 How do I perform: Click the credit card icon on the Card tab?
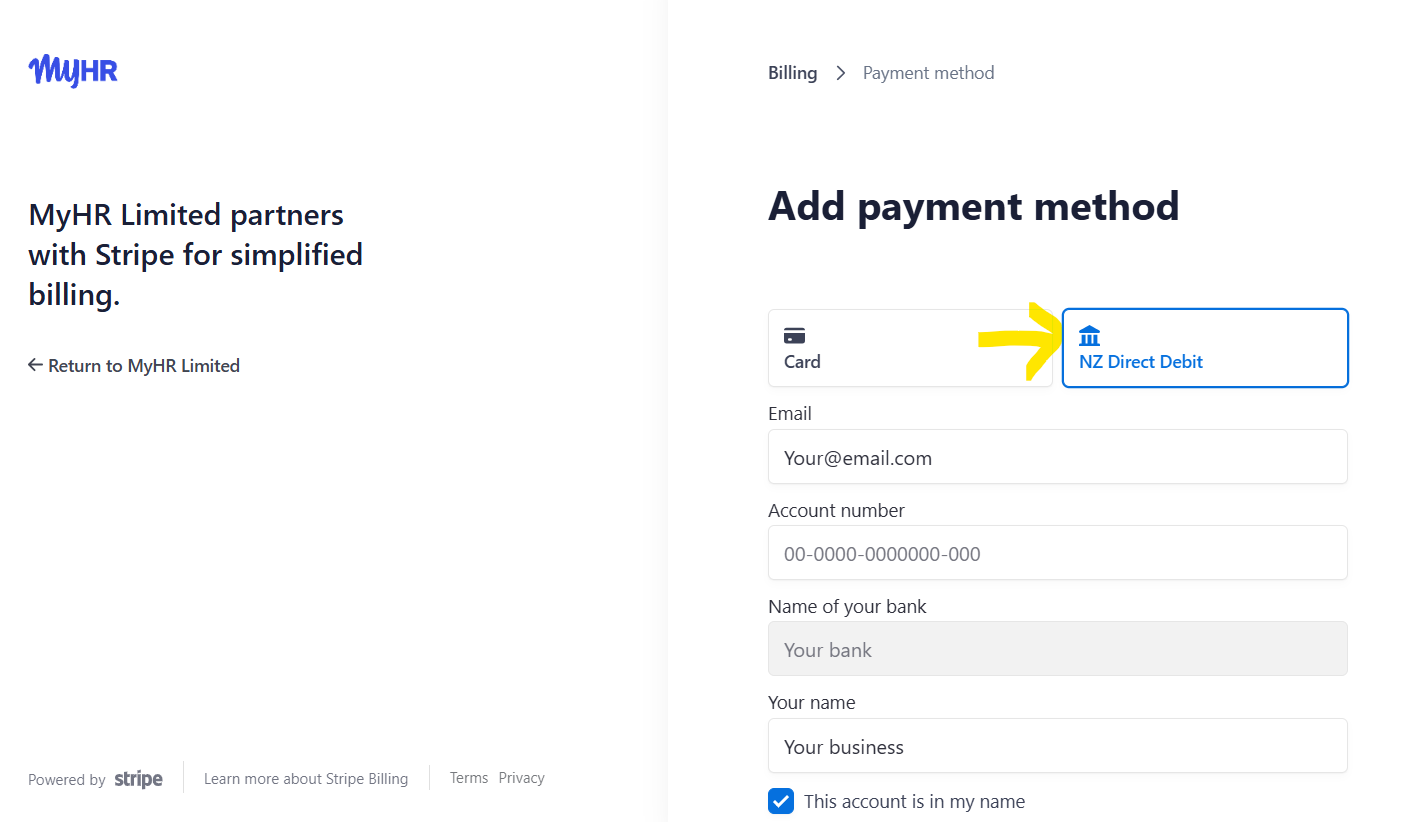tap(795, 335)
